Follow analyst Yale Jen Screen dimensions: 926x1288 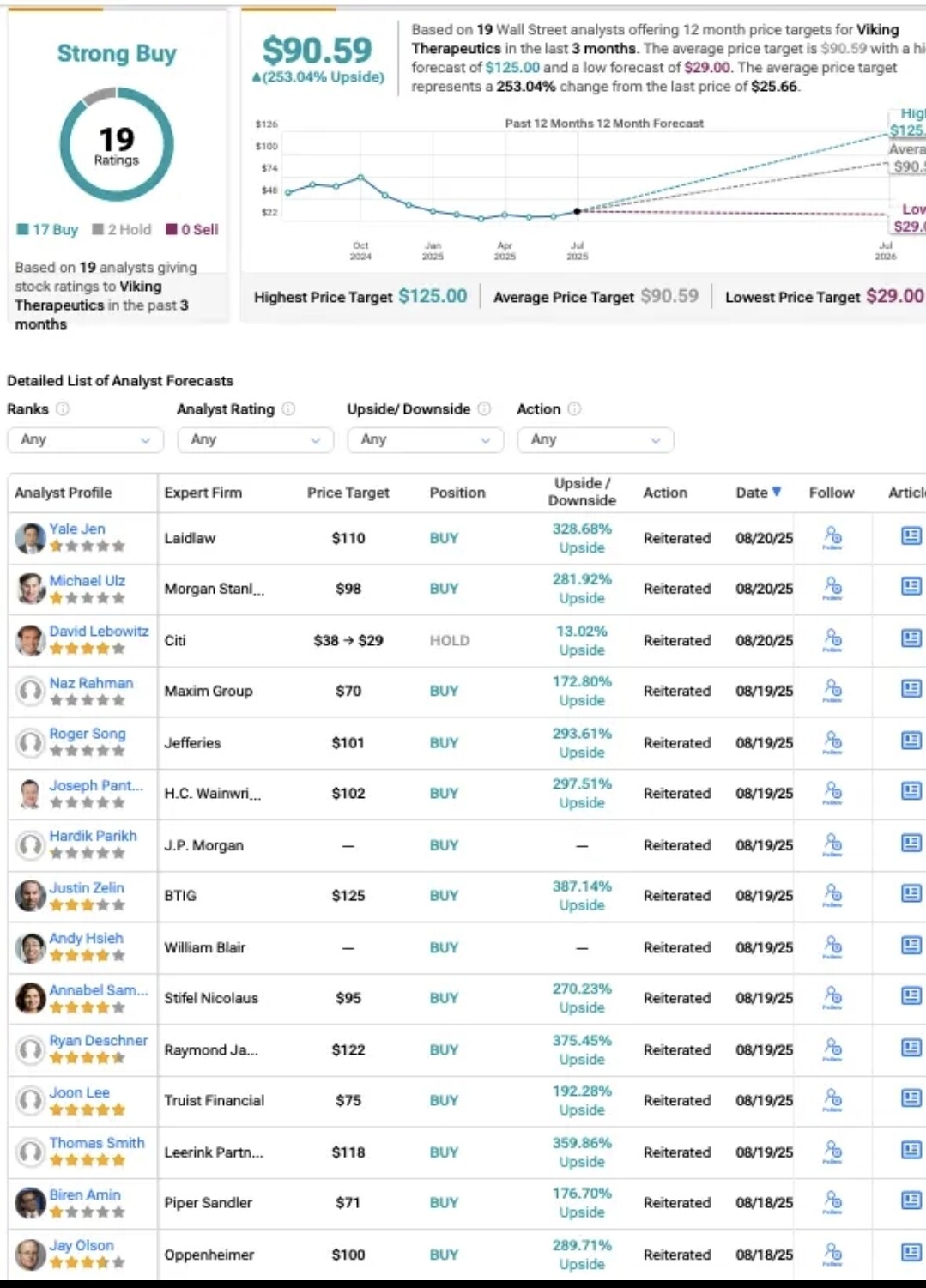point(832,538)
